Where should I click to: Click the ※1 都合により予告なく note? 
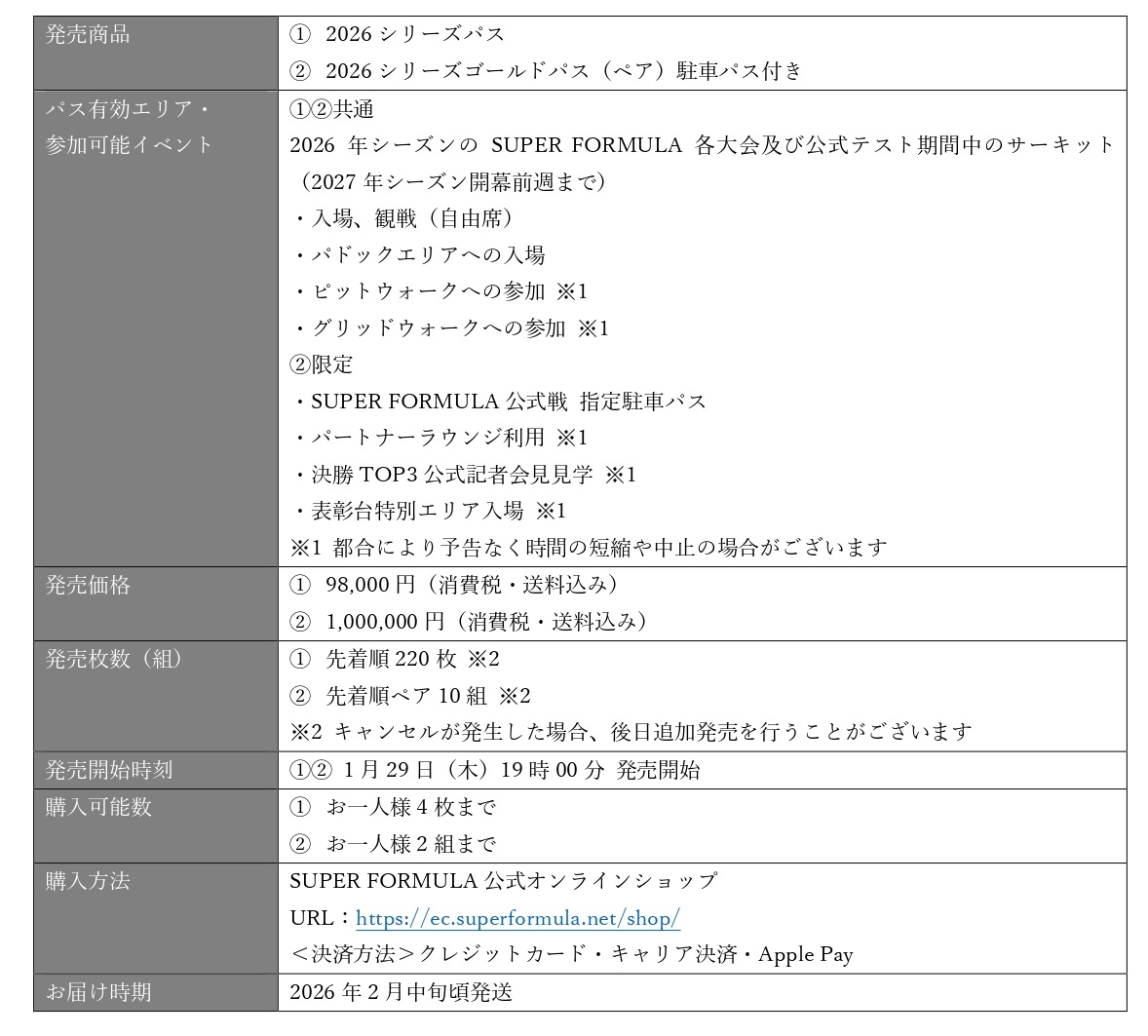pos(589,548)
